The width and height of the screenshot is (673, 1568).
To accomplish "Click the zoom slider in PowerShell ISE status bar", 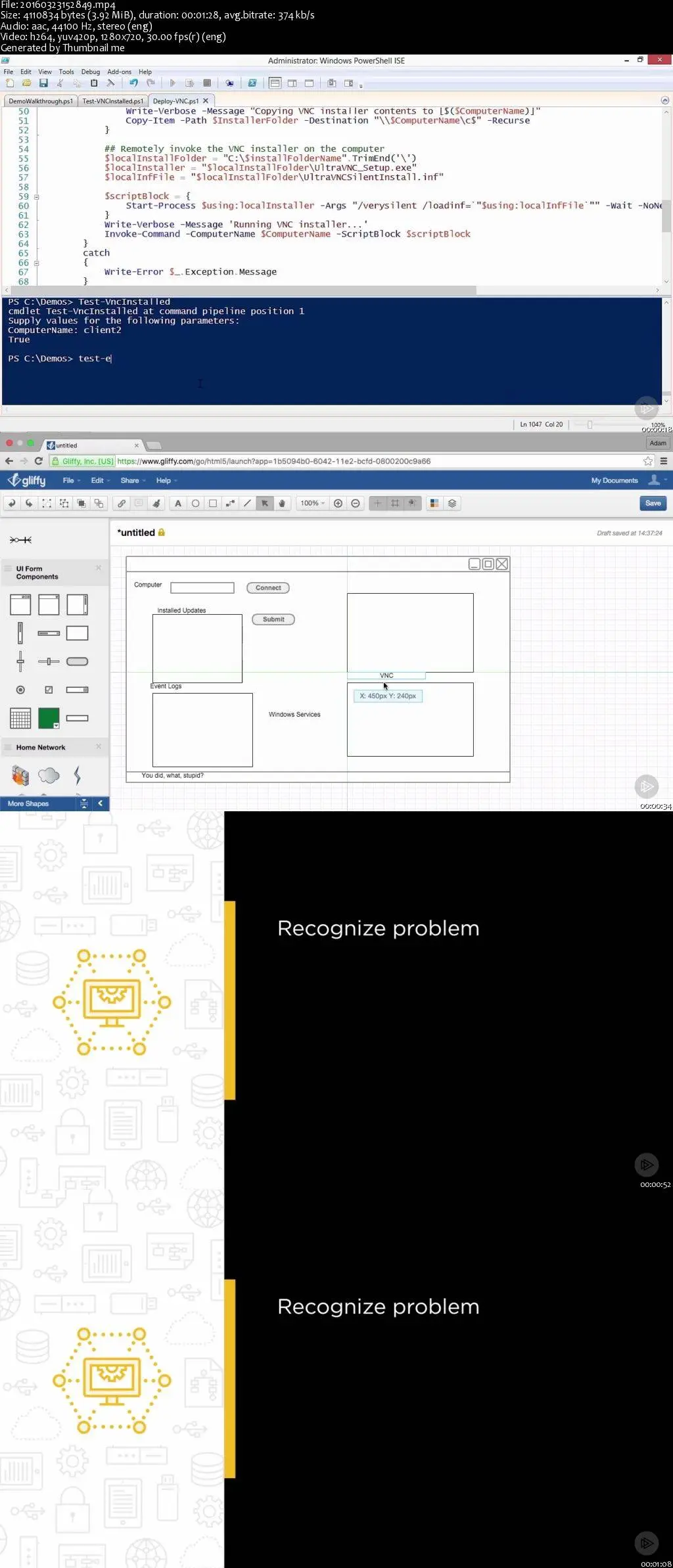I will point(590,424).
